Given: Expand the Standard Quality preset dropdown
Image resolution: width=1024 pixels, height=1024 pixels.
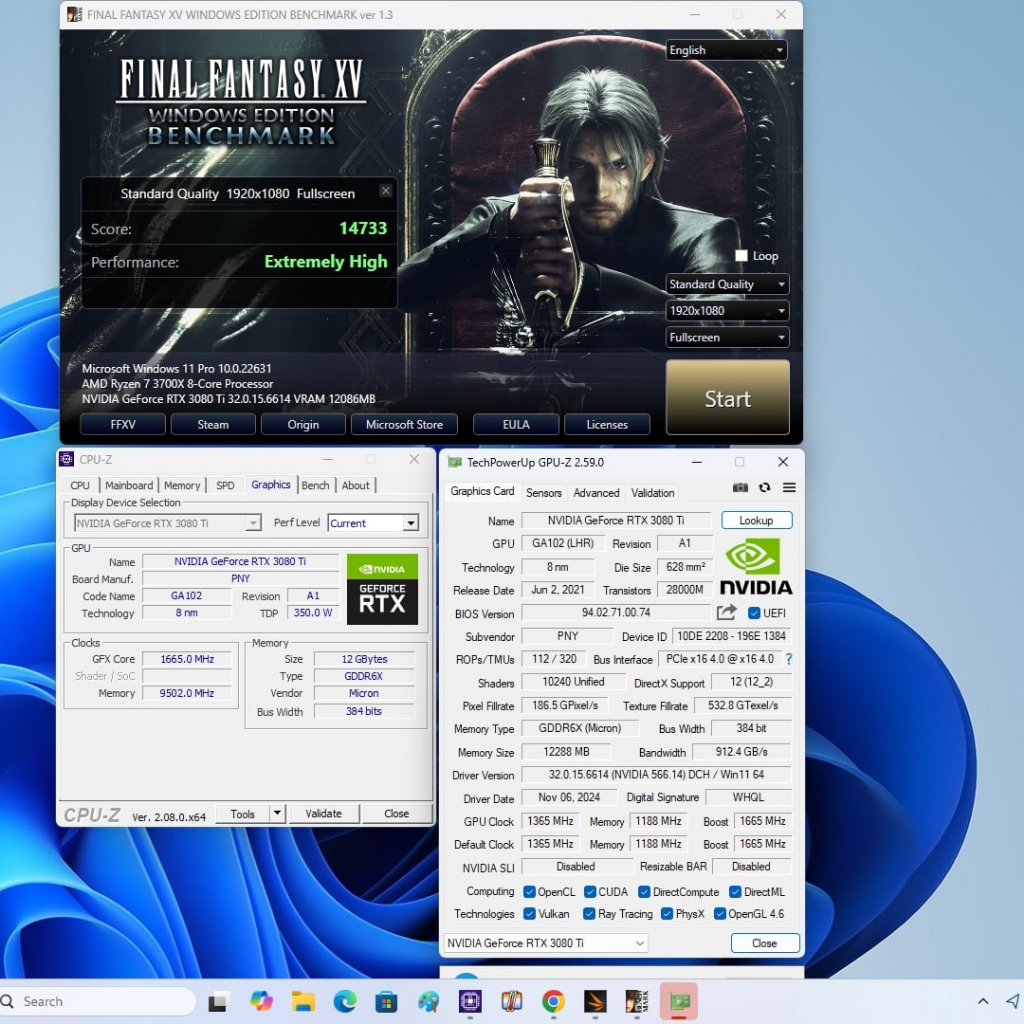Looking at the screenshot, I should [x=727, y=285].
